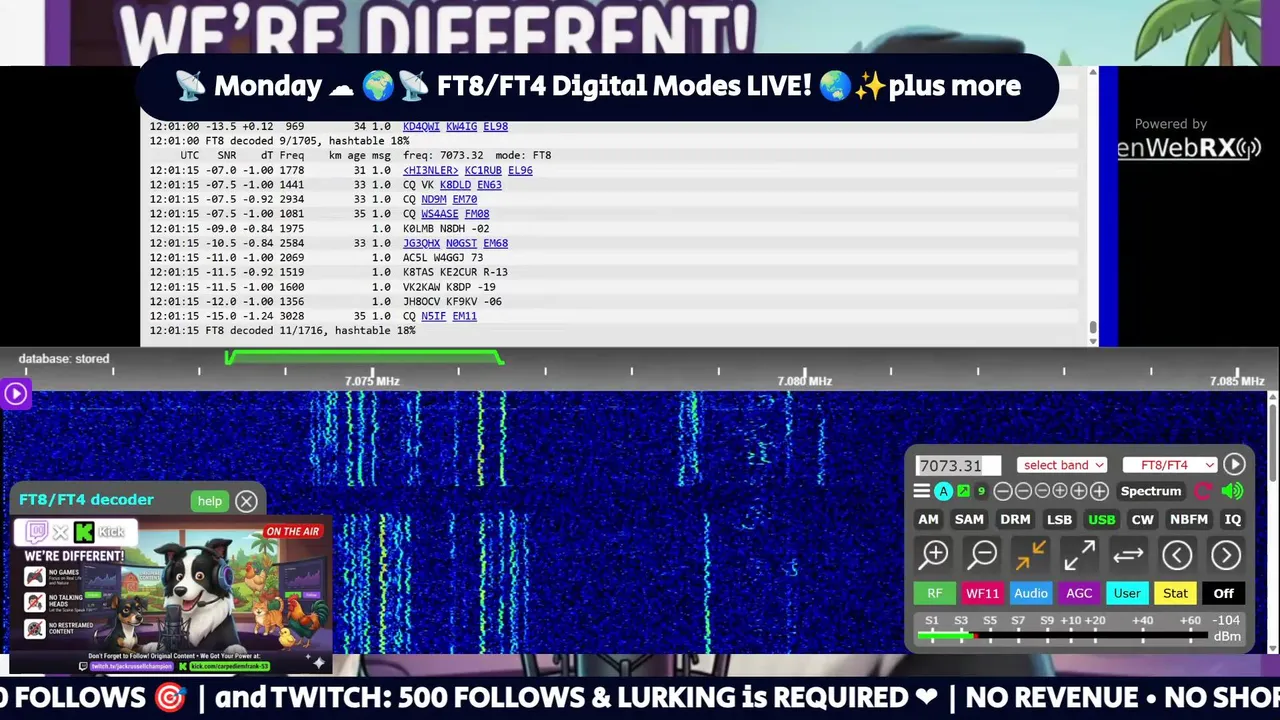Close the FT8/FT4 decoder panel

(x=247, y=501)
